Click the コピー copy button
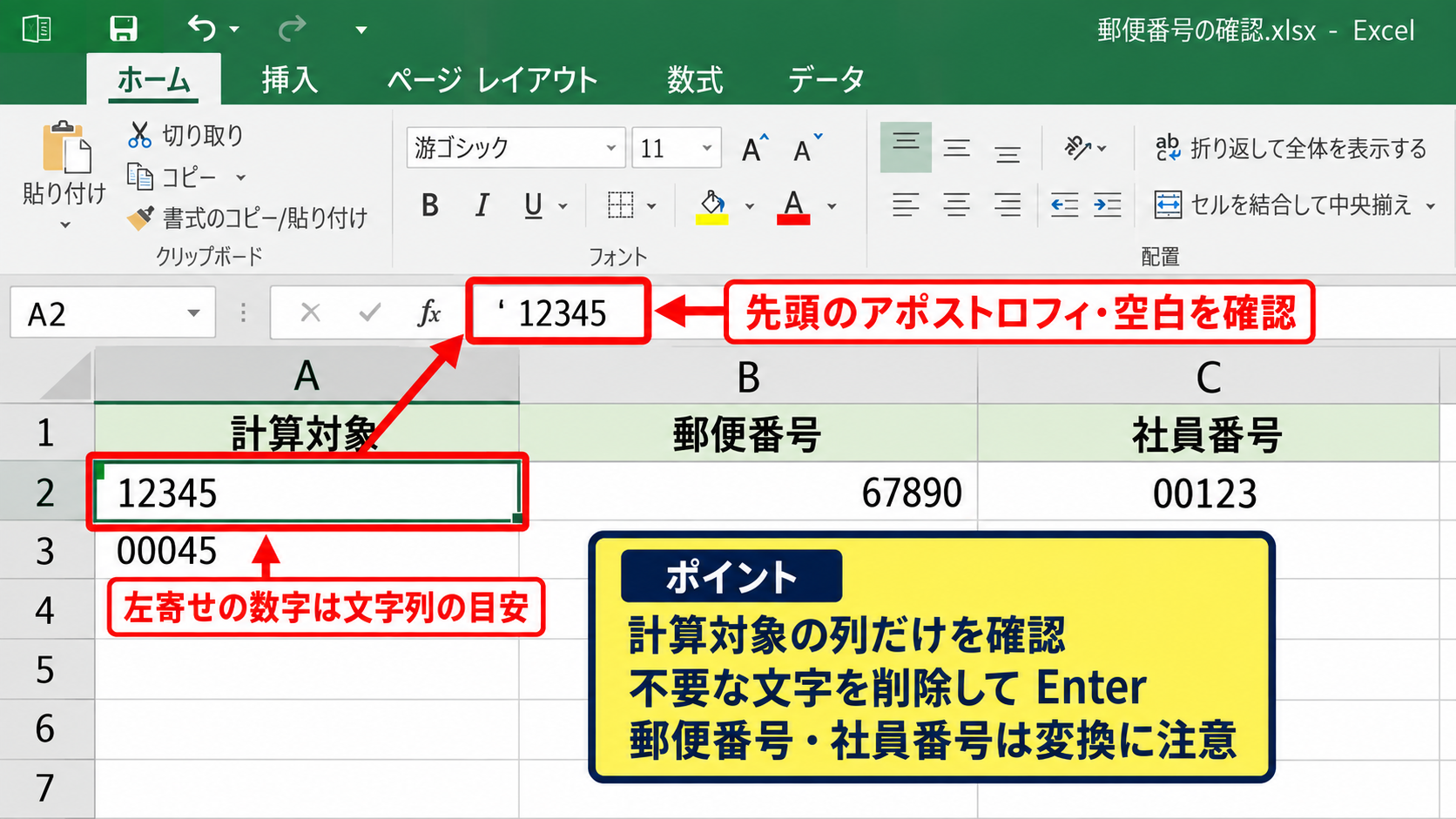 (172, 177)
